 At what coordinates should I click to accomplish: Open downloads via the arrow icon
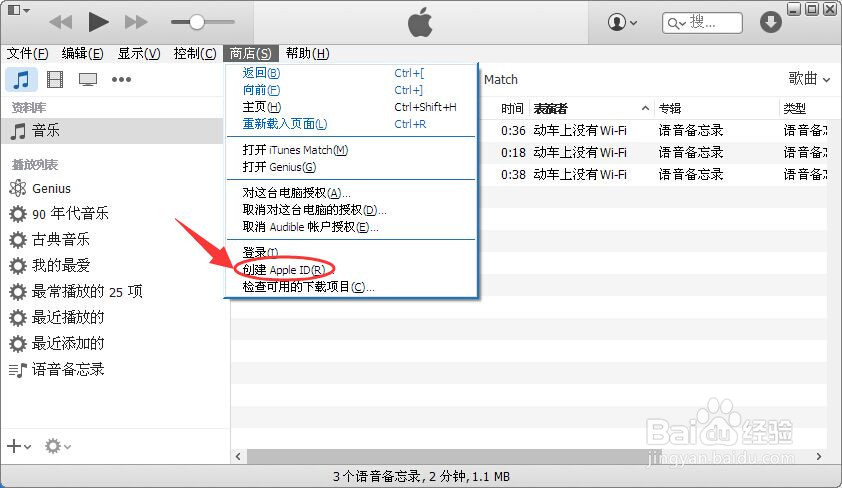click(x=771, y=22)
